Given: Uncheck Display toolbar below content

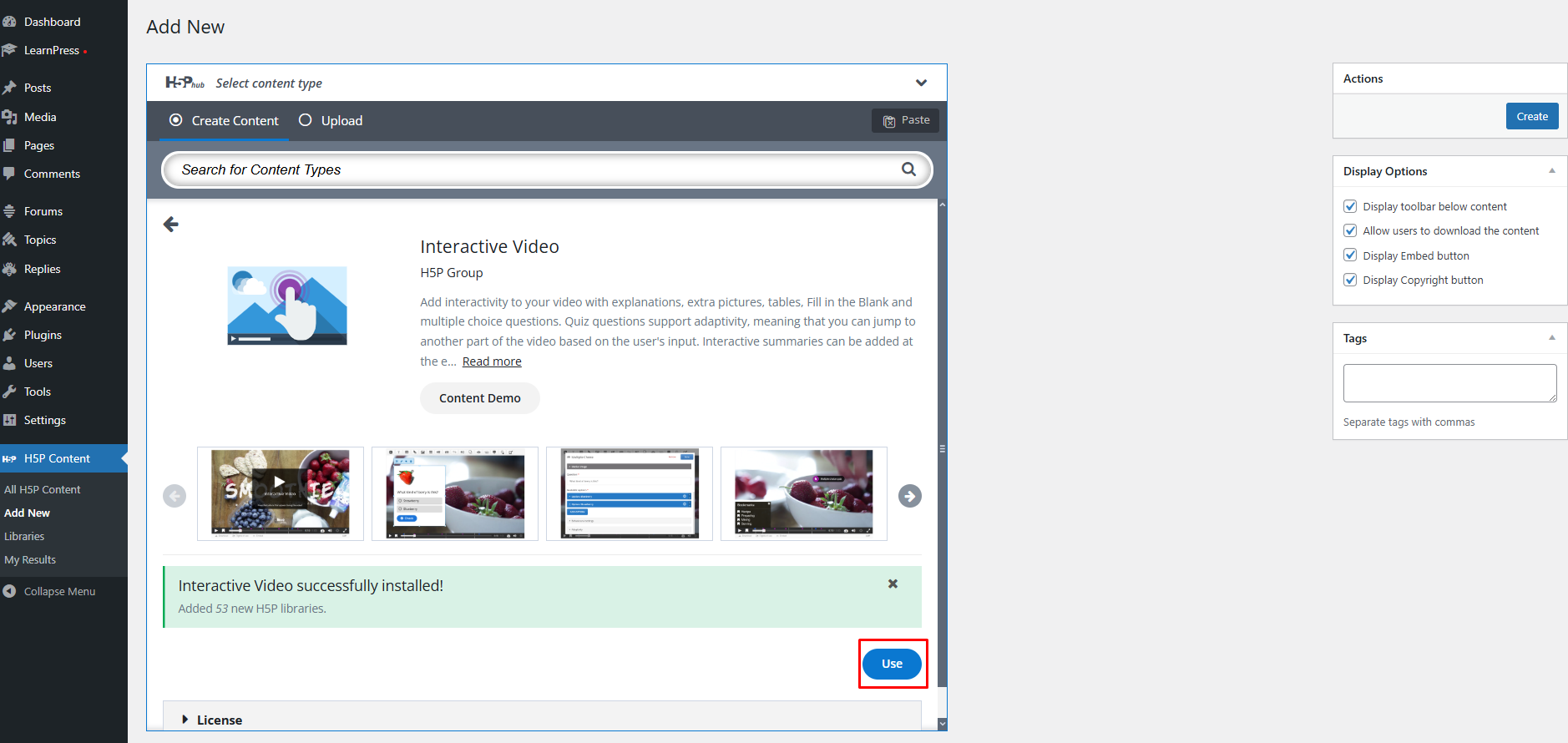Looking at the screenshot, I should click(1350, 206).
